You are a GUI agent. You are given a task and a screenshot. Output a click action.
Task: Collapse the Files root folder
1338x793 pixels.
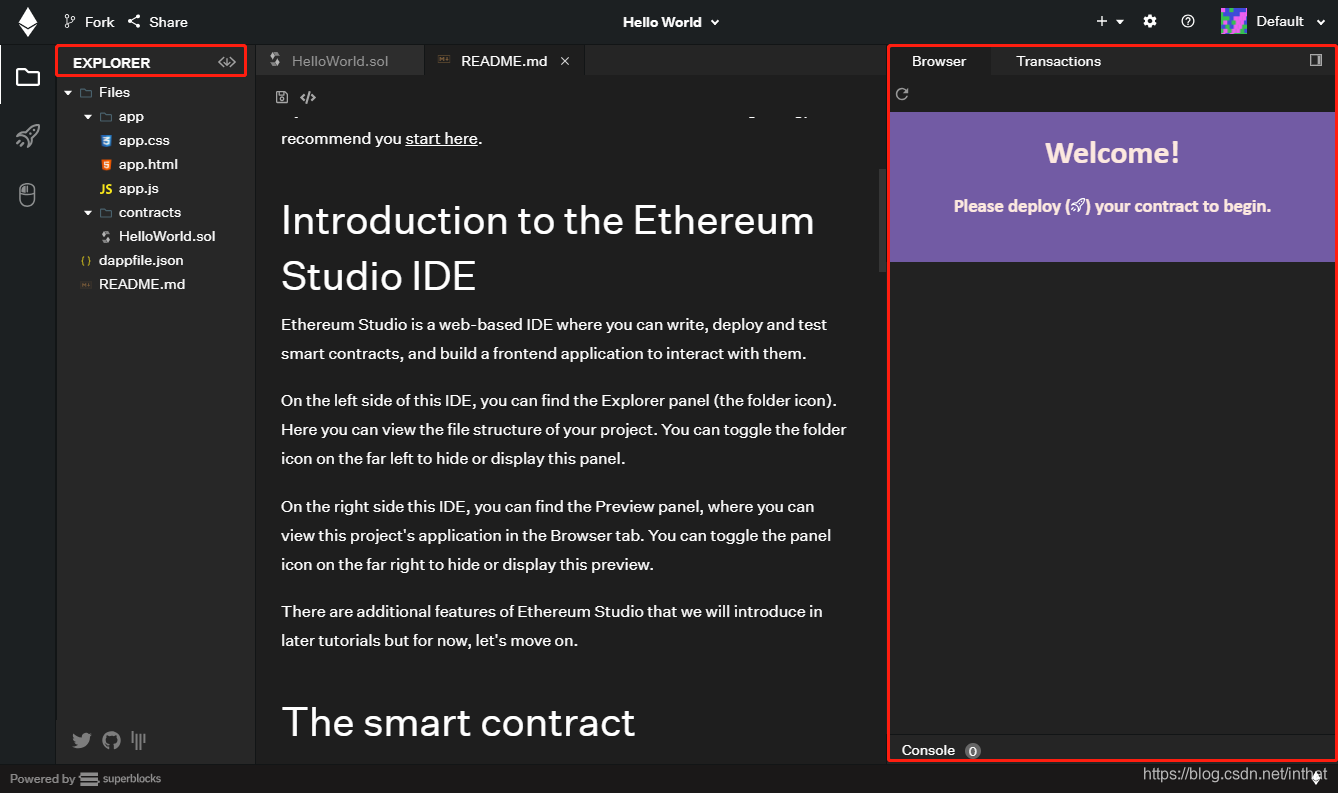click(67, 92)
